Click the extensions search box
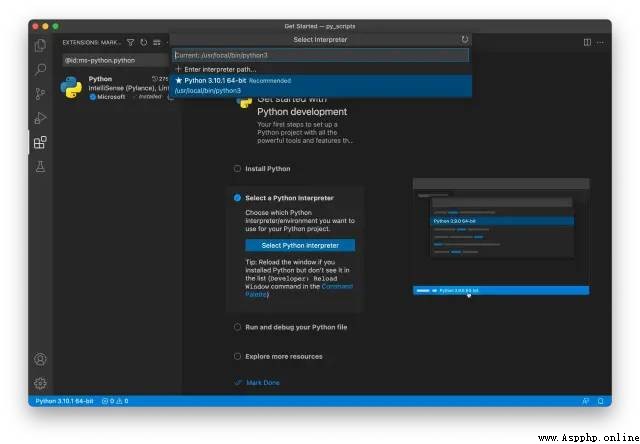640x444 pixels. click(117, 60)
